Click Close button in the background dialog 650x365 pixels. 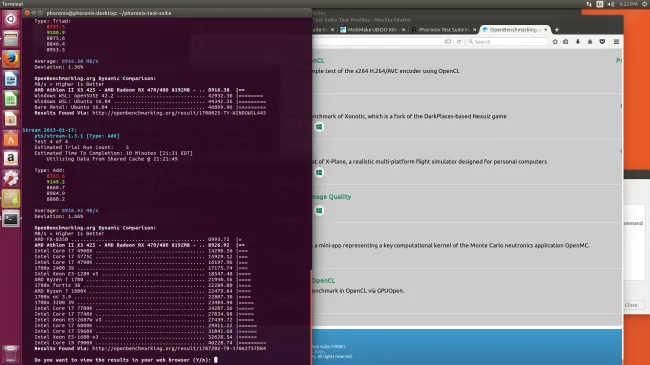(631, 305)
